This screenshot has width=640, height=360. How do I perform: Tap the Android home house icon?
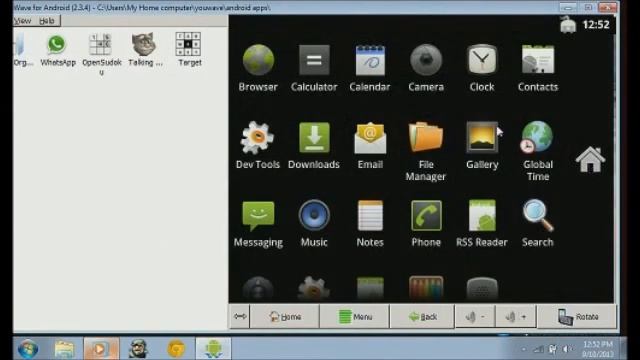pyautogui.click(x=590, y=160)
